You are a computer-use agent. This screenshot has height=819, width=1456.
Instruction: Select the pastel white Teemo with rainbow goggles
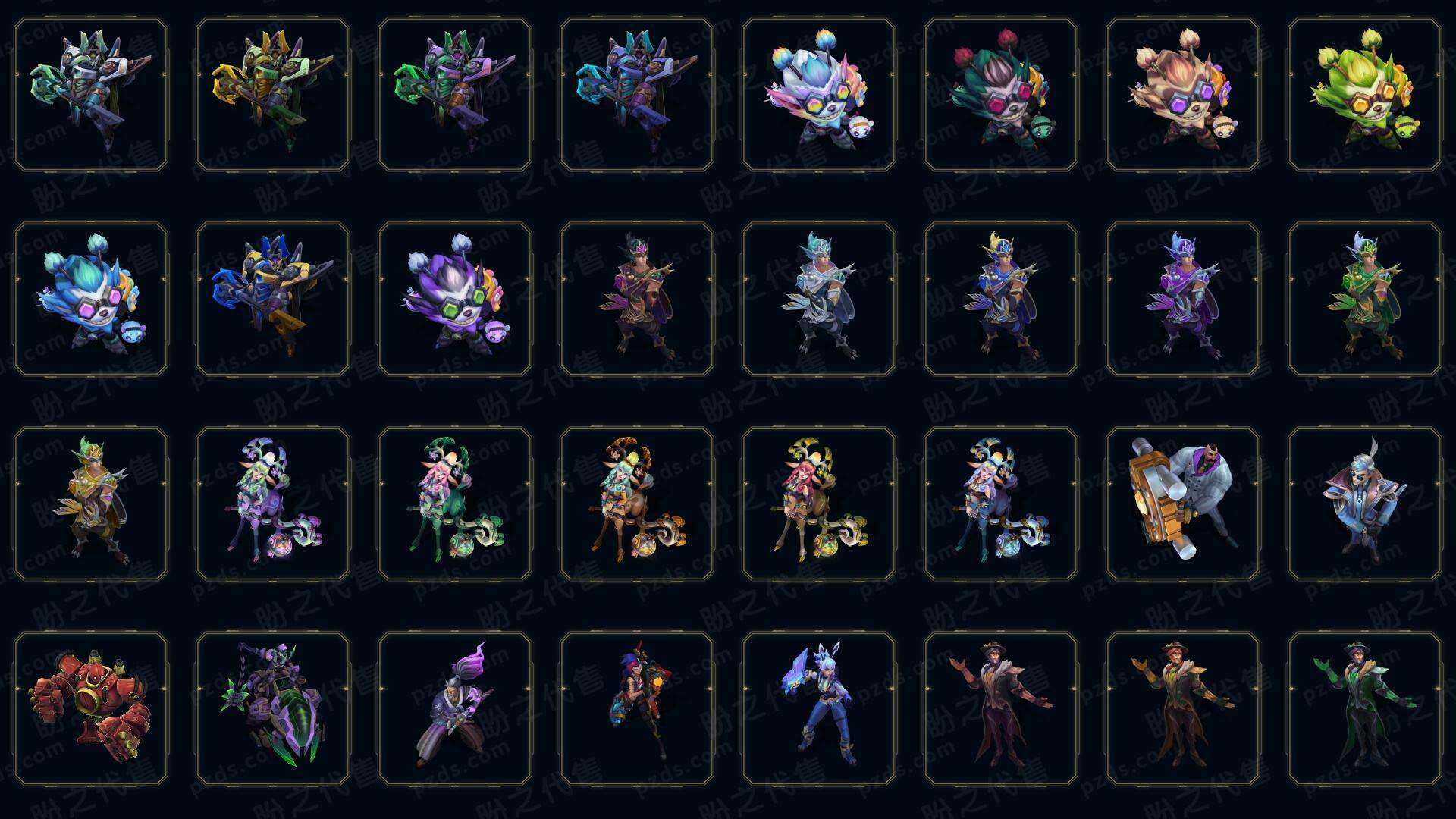[x=819, y=95]
